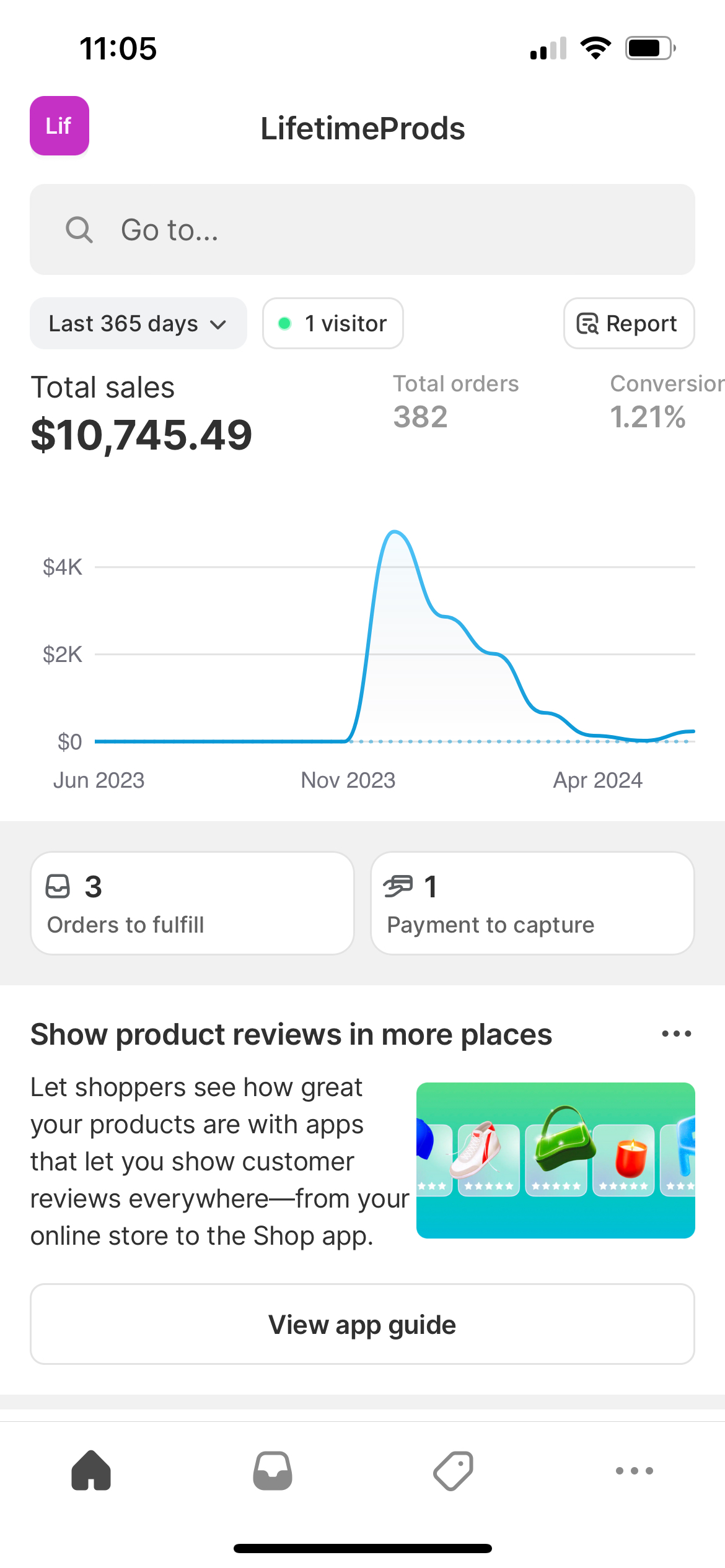Image resolution: width=725 pixels, height=1568 pixels.
Task: Open the Orders inbox tab icon
Action: [272, 1470]
